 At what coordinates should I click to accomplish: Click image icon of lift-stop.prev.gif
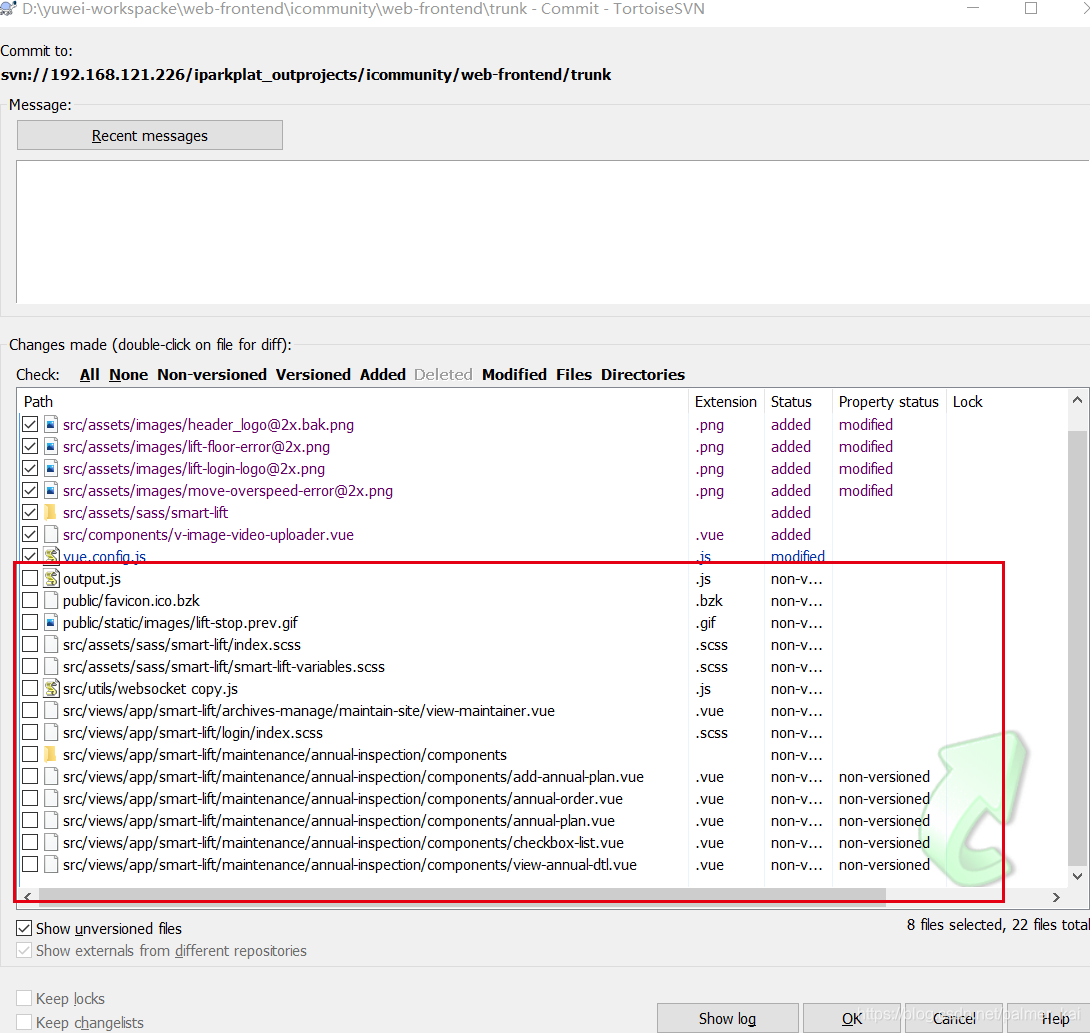51,623
